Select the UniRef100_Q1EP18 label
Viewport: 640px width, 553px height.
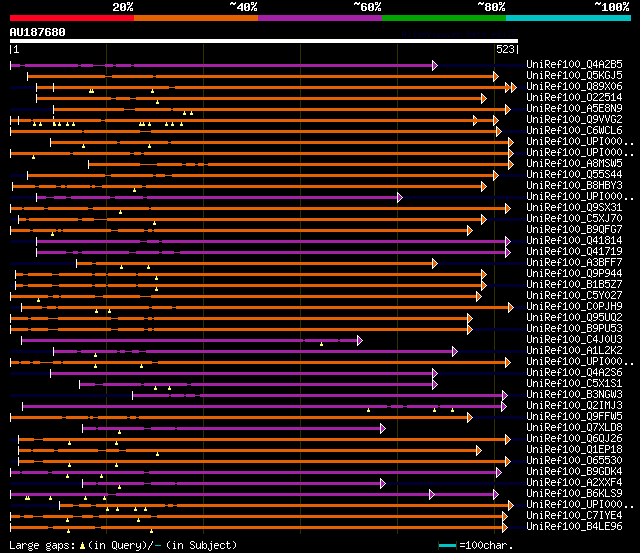(574, 450)
